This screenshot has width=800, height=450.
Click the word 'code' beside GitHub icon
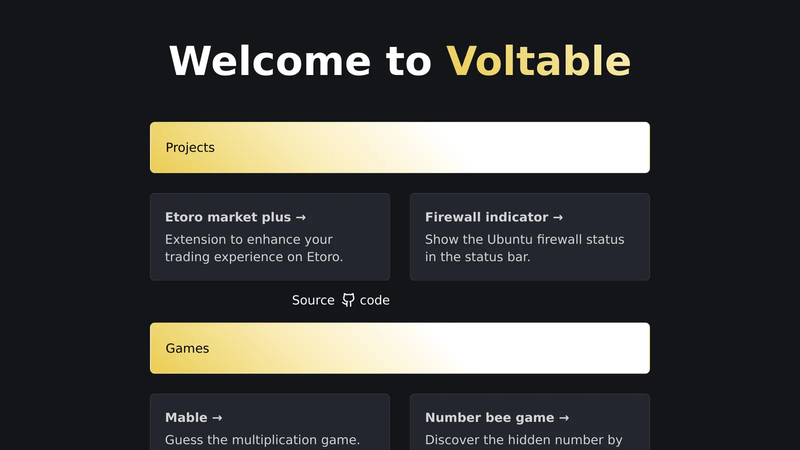pyautogui.click(x=374, y=301)
